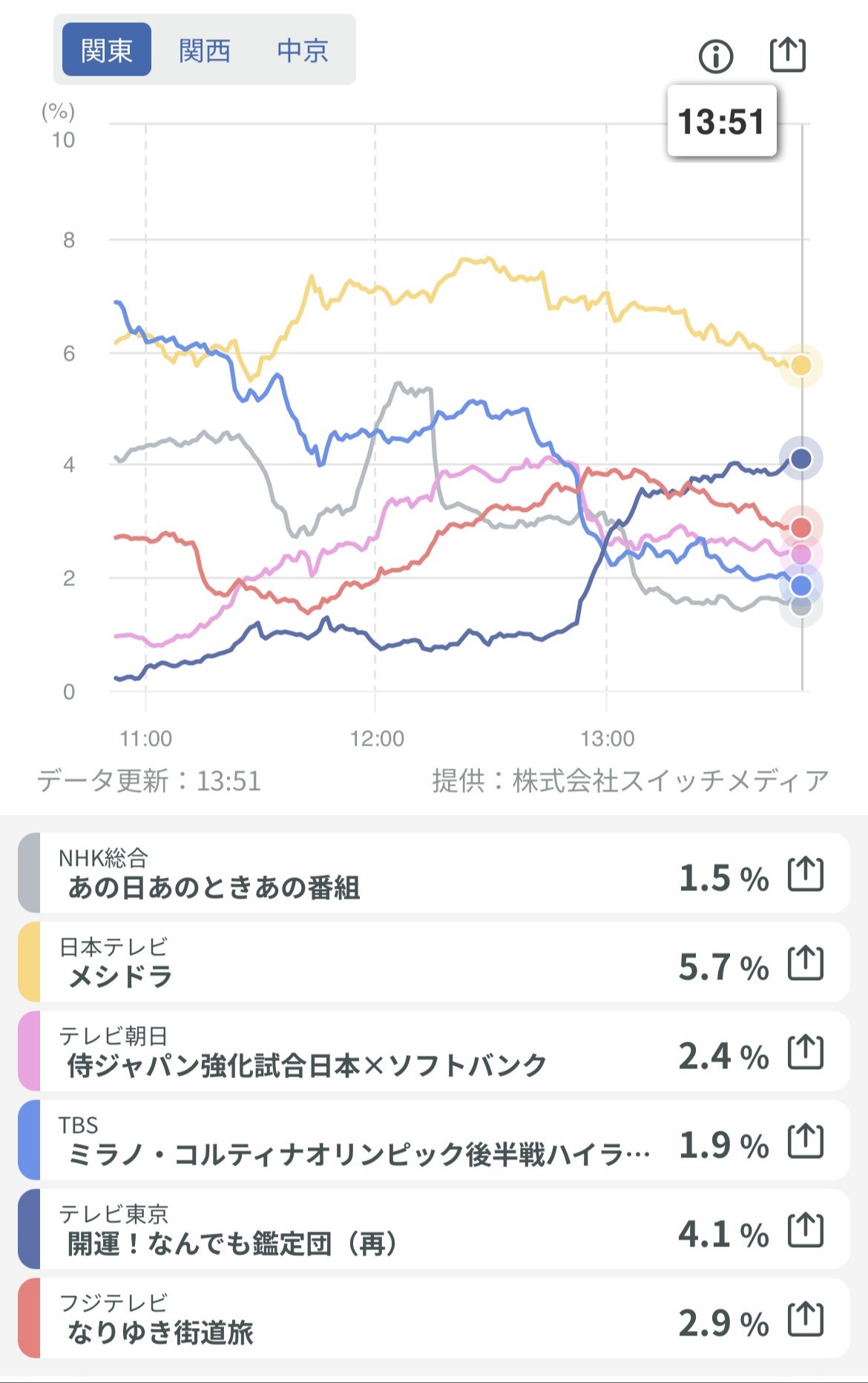The image size is (868, 1383).
Task: Select the 関東 region tab
Action: [107, 50]
